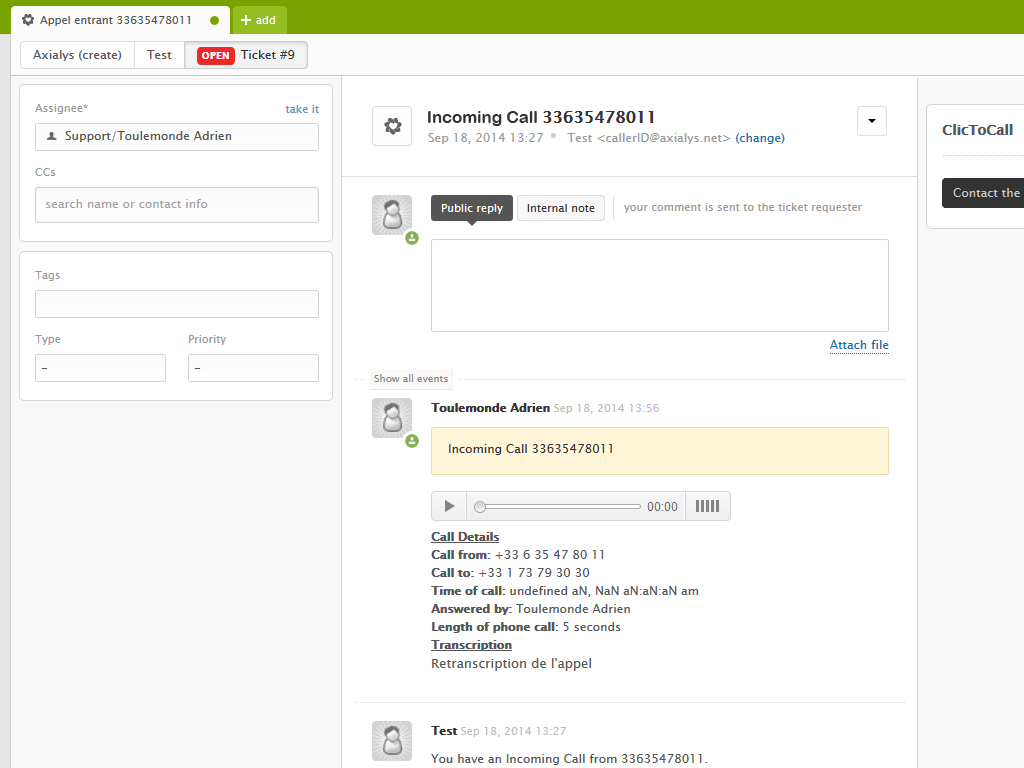Click the gear icon in Appel entrant tab
The height and width of the screenshot is (768, 1024).
click(x=28, y=20)
